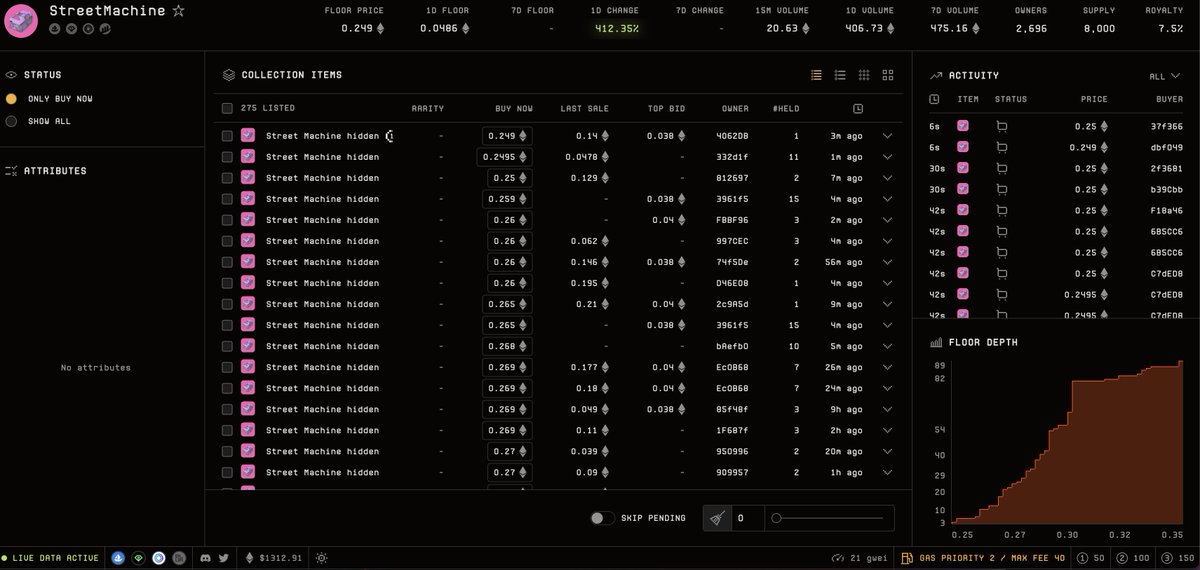1200x570 pixels.
Task: Open the Activity ALL filter dropdown
Action: coord(1165,76)
